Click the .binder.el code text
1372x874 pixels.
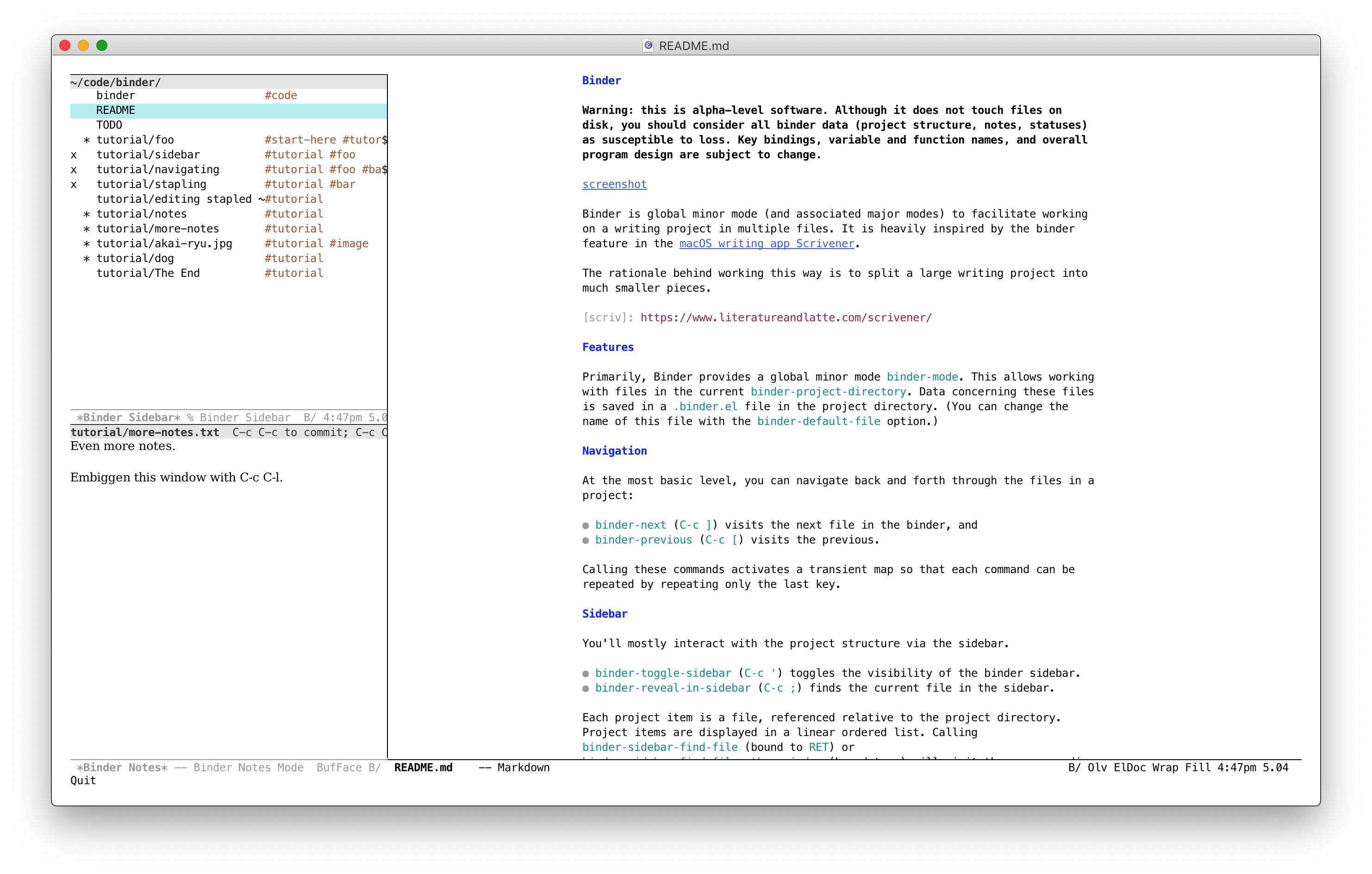(705, 406)
